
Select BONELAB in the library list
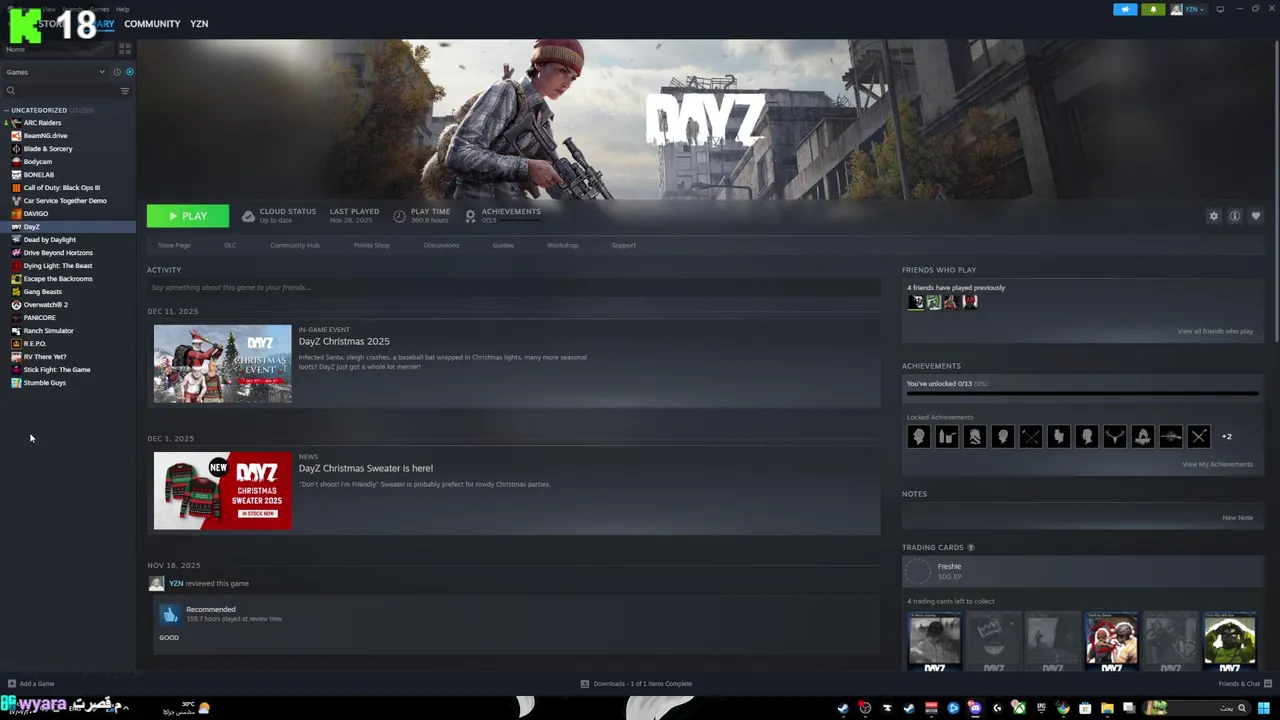pos(38,175)
